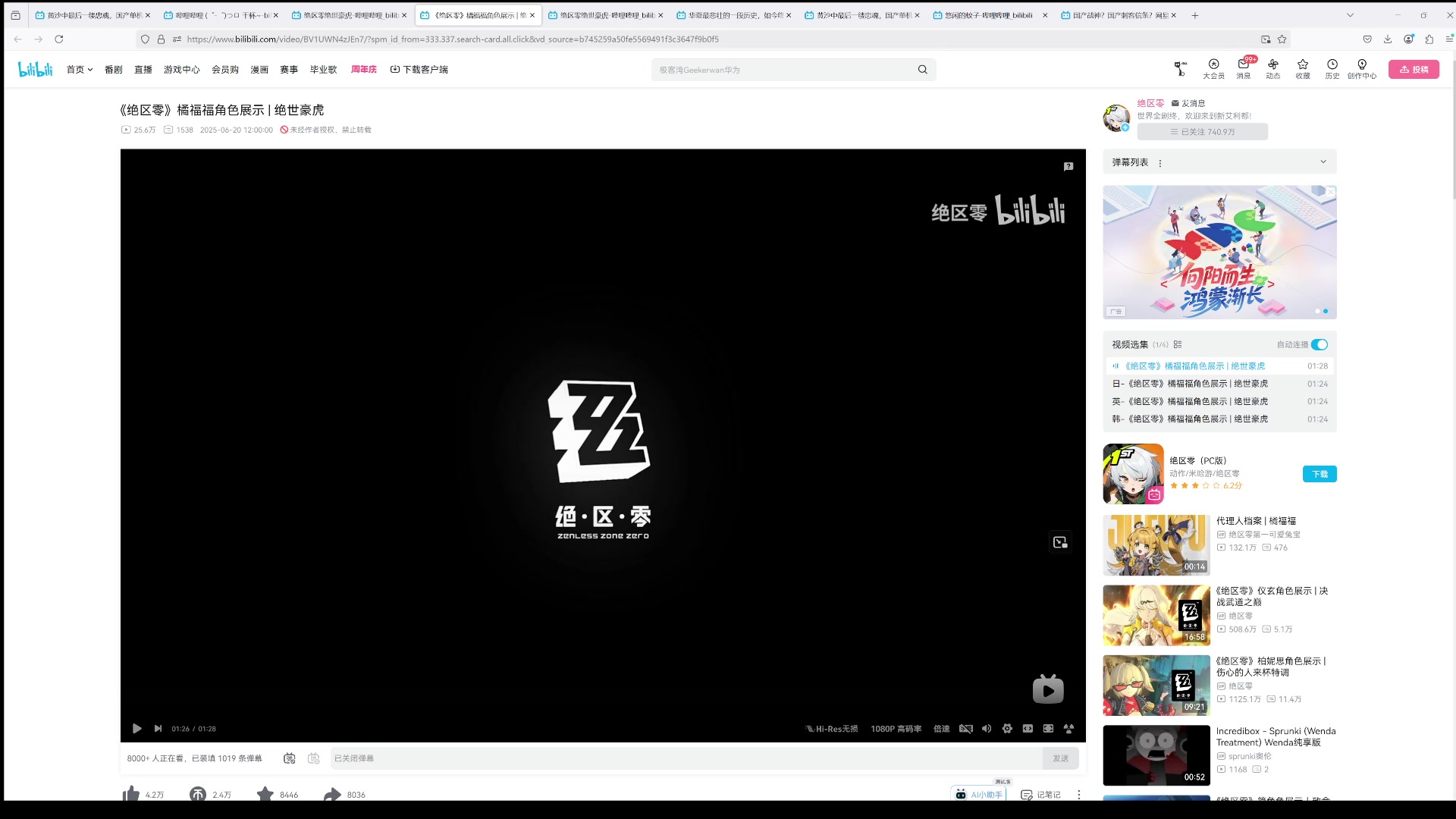Viewport: 1456px width, 819px height.
Task: Open the 历史 history icon
Action: click(x=1332, y=68)
